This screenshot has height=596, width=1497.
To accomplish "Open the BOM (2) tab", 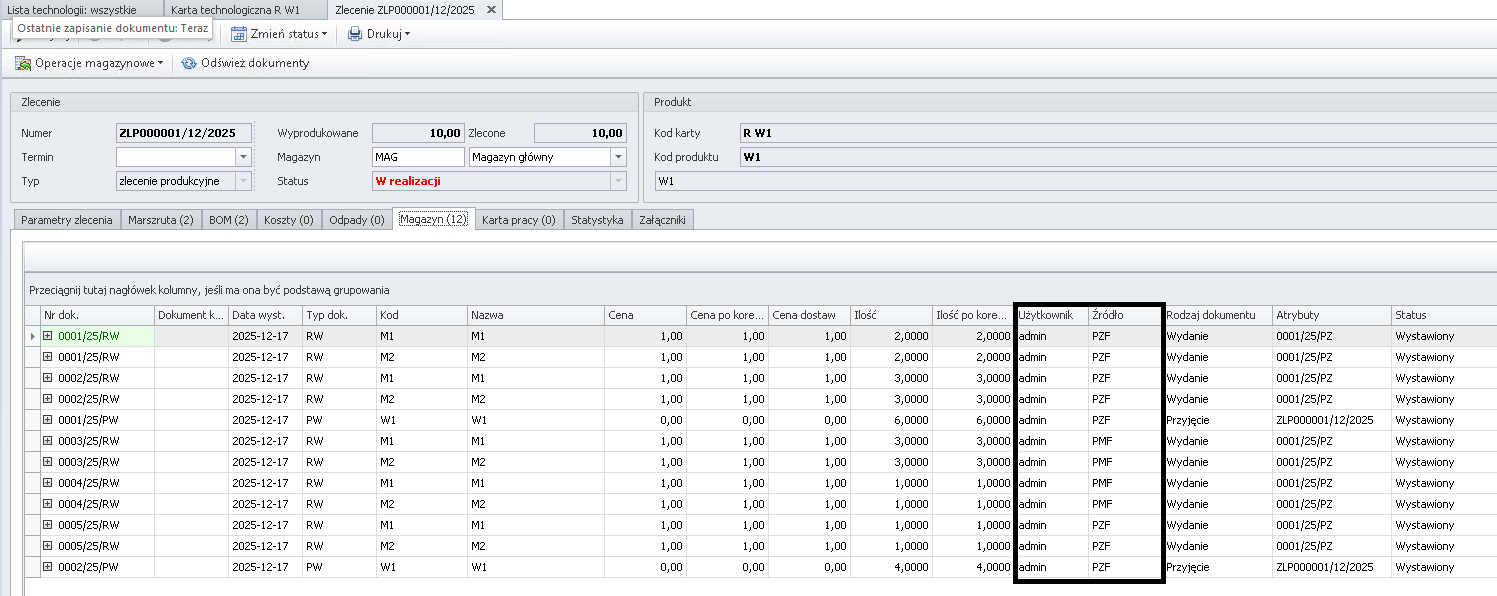I will coord(228,220).
